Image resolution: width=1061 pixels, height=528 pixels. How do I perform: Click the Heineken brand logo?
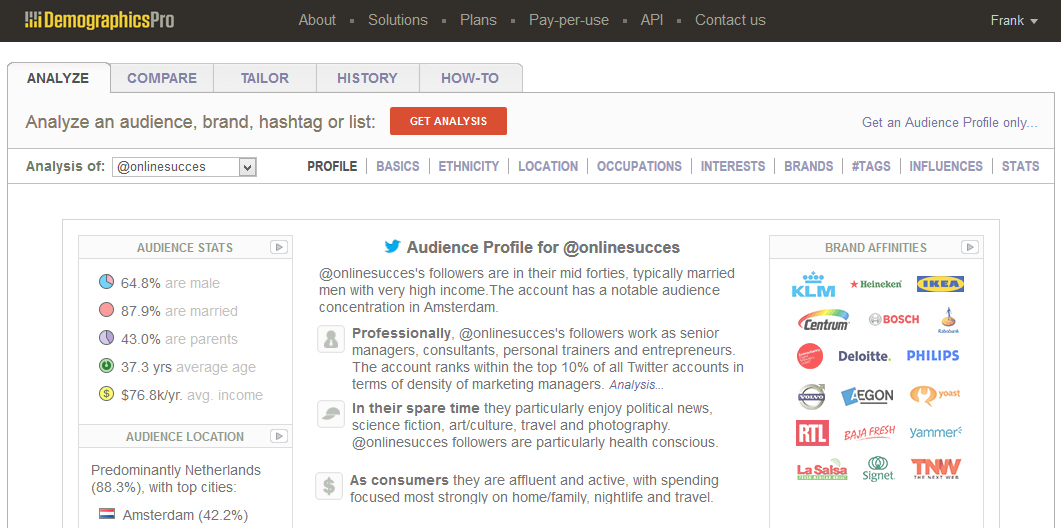coord(876,284)
